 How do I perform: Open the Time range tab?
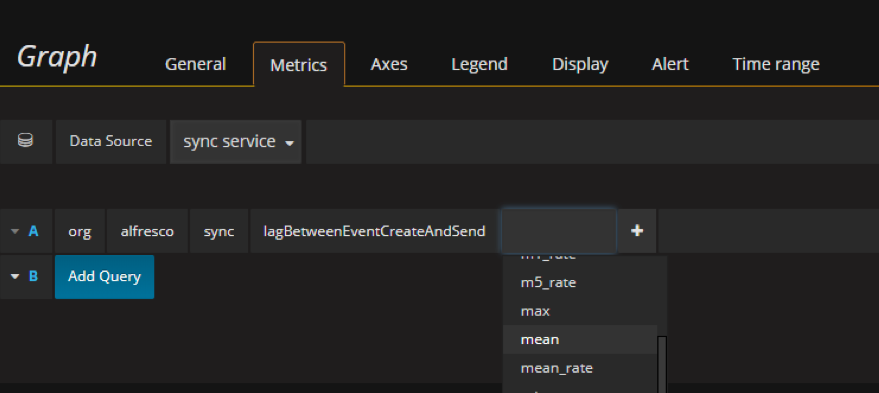776,64
